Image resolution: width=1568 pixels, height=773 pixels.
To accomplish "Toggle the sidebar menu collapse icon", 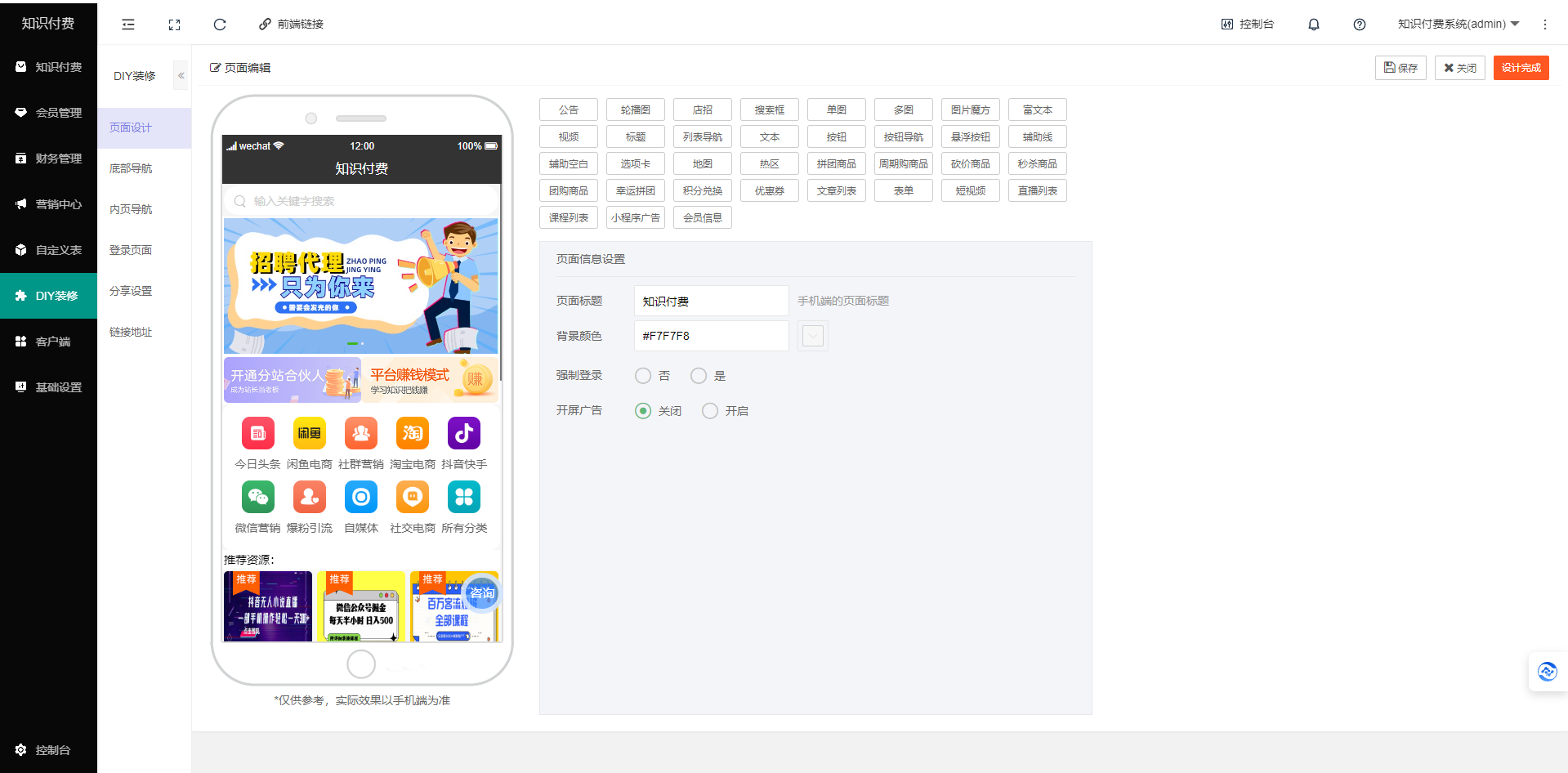I will 128,25.
